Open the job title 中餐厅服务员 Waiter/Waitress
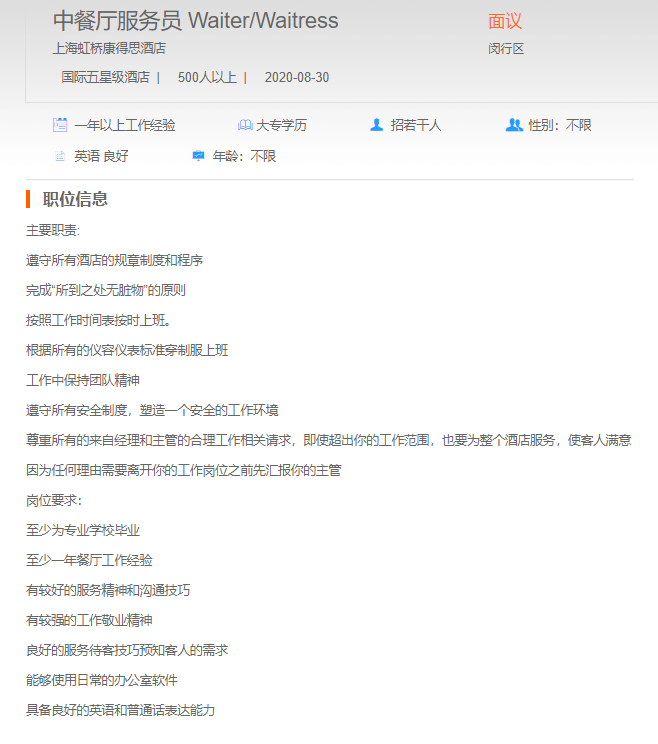Viewport: 658px width, 744px height. [195, 21]
